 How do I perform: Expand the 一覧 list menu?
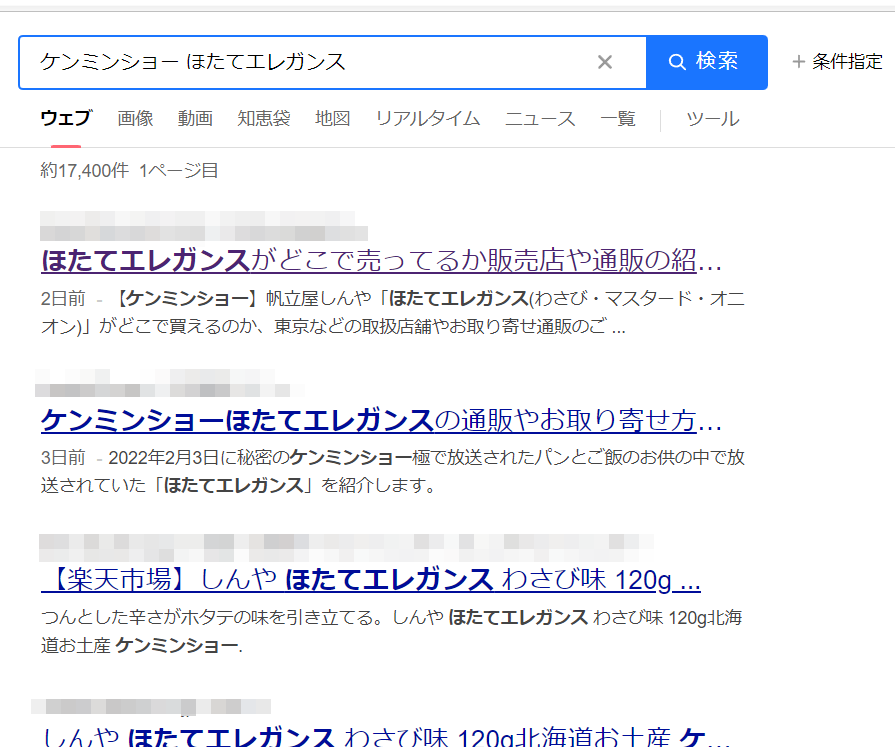tap(617, 119)
